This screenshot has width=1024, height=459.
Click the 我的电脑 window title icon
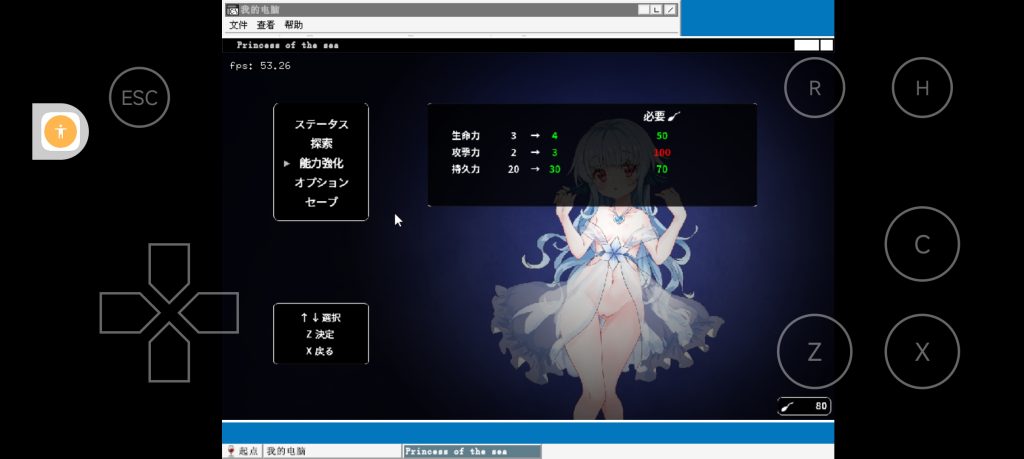tap(232, 10)
